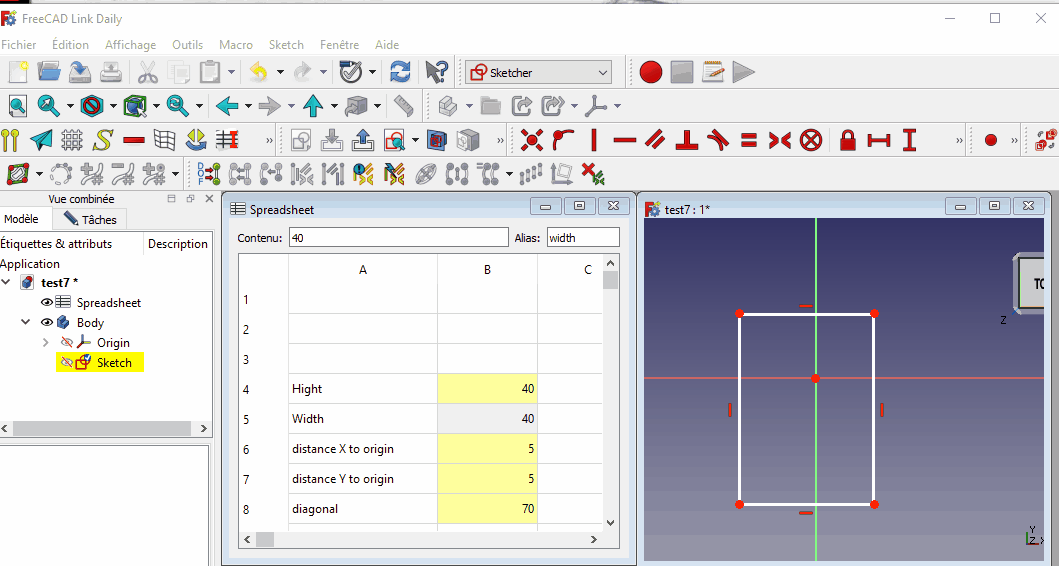Select the diagonal value cell showing 70

coord(487,509)
